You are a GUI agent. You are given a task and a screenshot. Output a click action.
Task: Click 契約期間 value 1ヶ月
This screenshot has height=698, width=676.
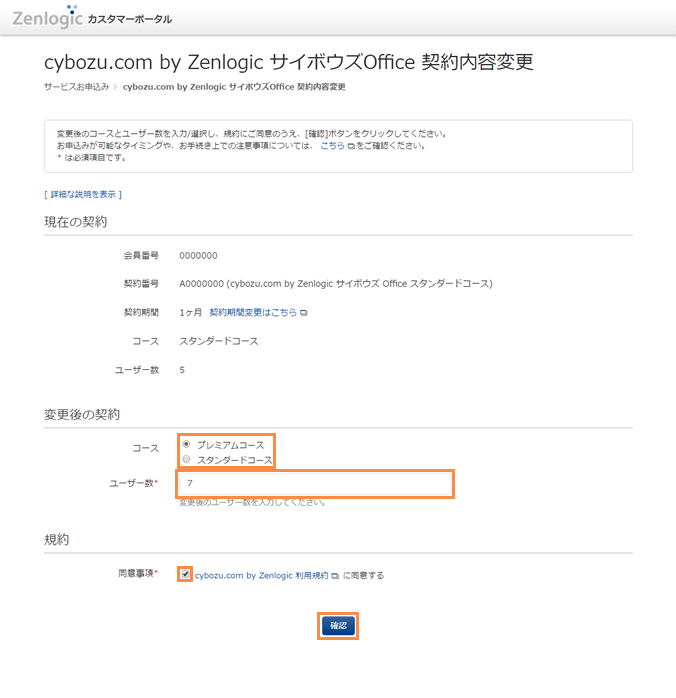click(190, 312)
